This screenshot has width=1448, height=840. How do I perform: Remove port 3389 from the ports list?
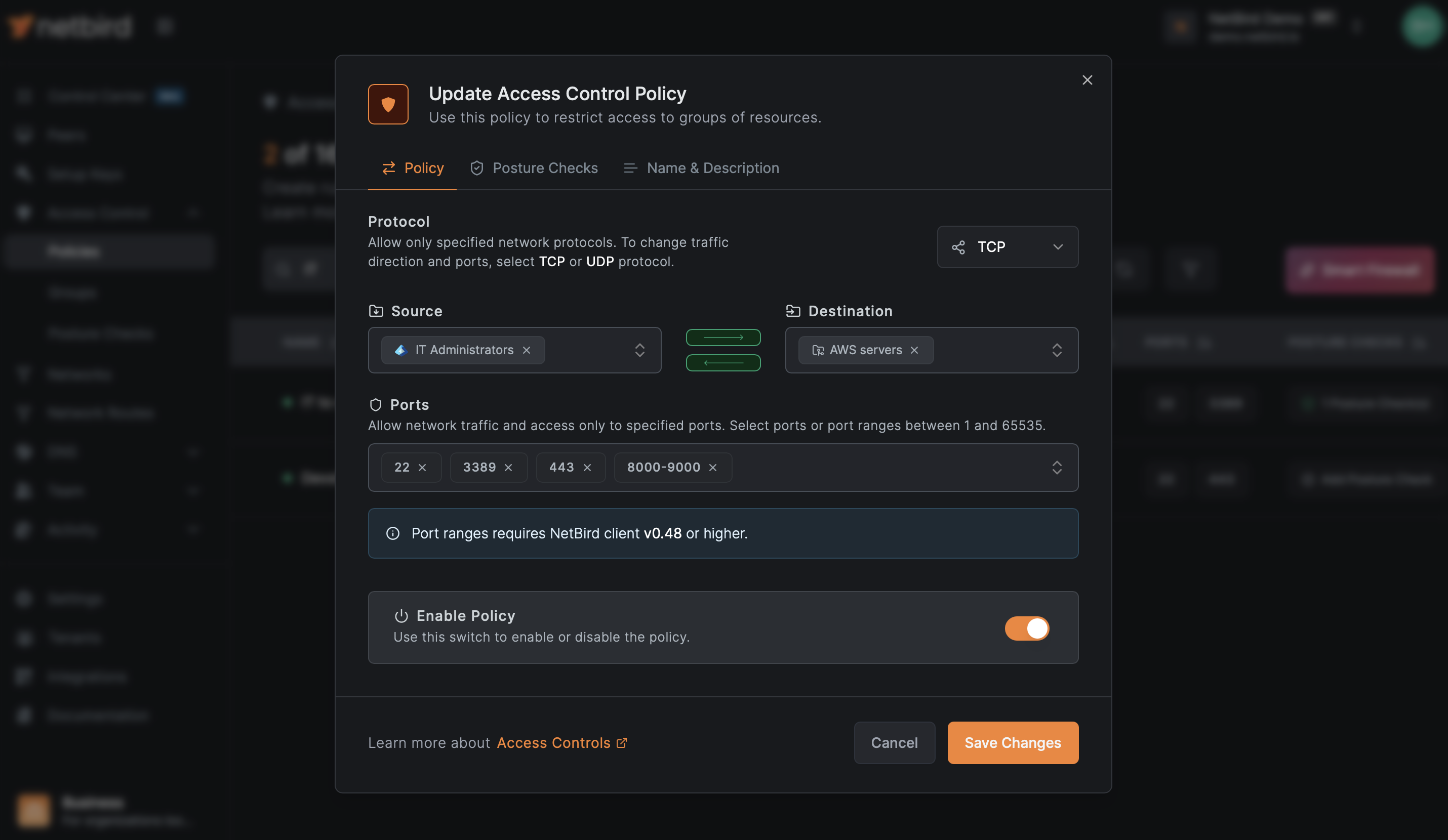tap(508, 468)
